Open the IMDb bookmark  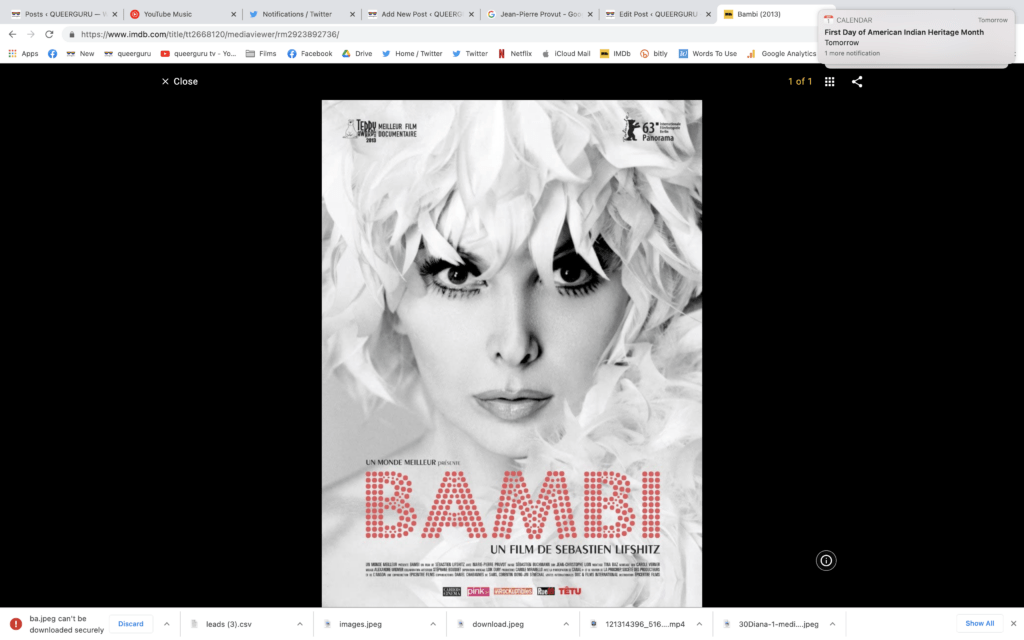615,54
